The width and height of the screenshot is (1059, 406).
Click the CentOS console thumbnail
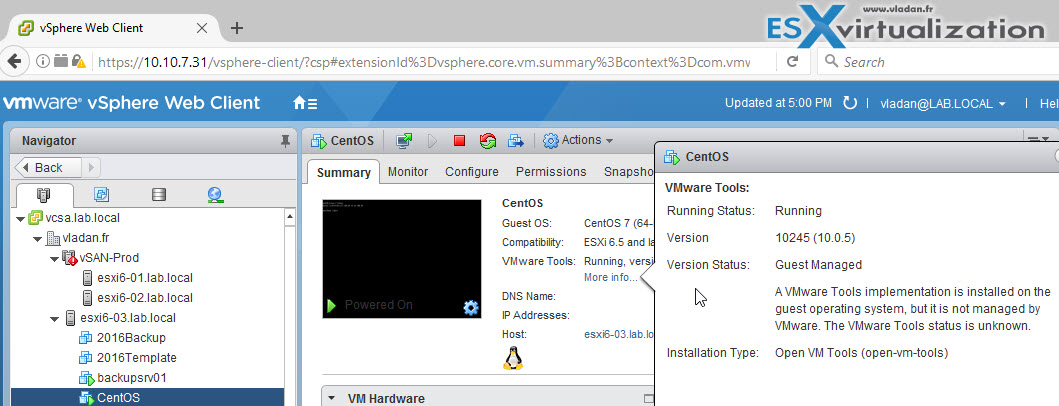[x=402, y=259]
